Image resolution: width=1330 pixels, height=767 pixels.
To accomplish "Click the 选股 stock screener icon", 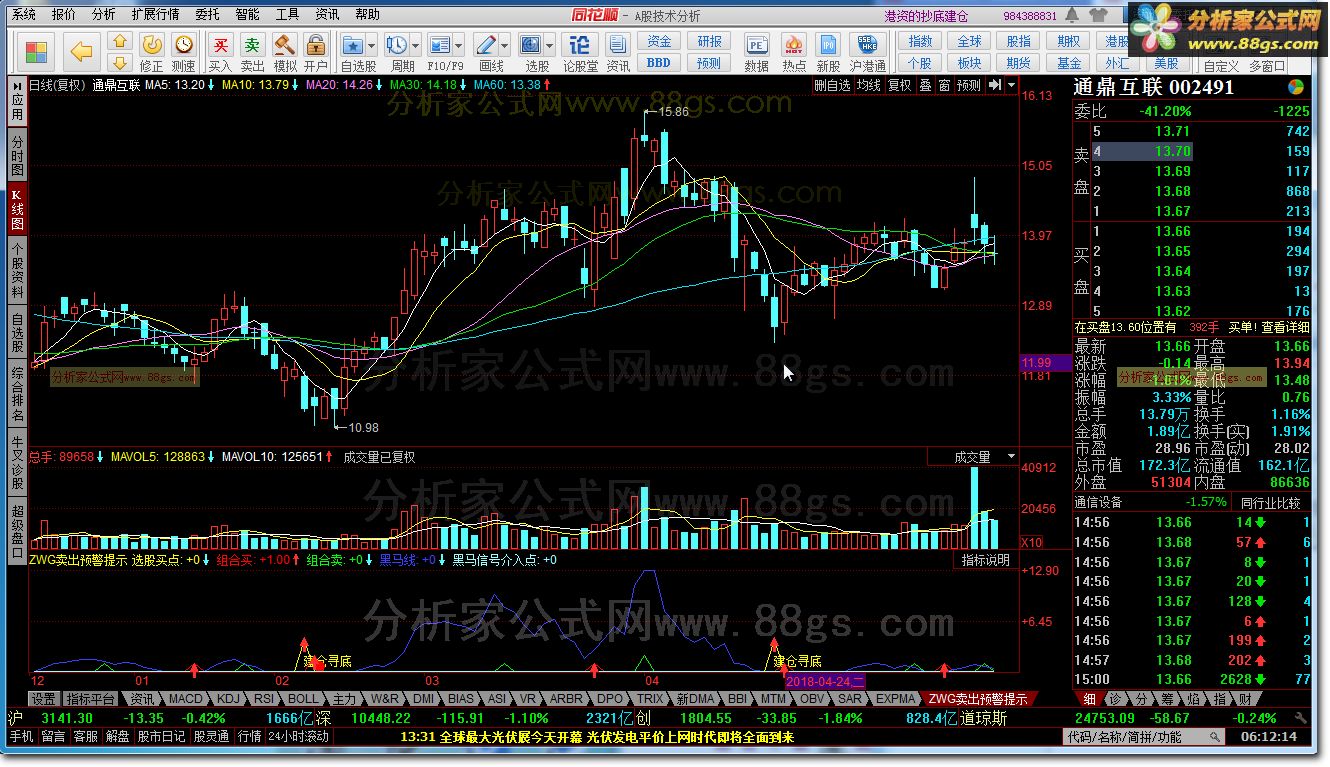I will (530, 45).
